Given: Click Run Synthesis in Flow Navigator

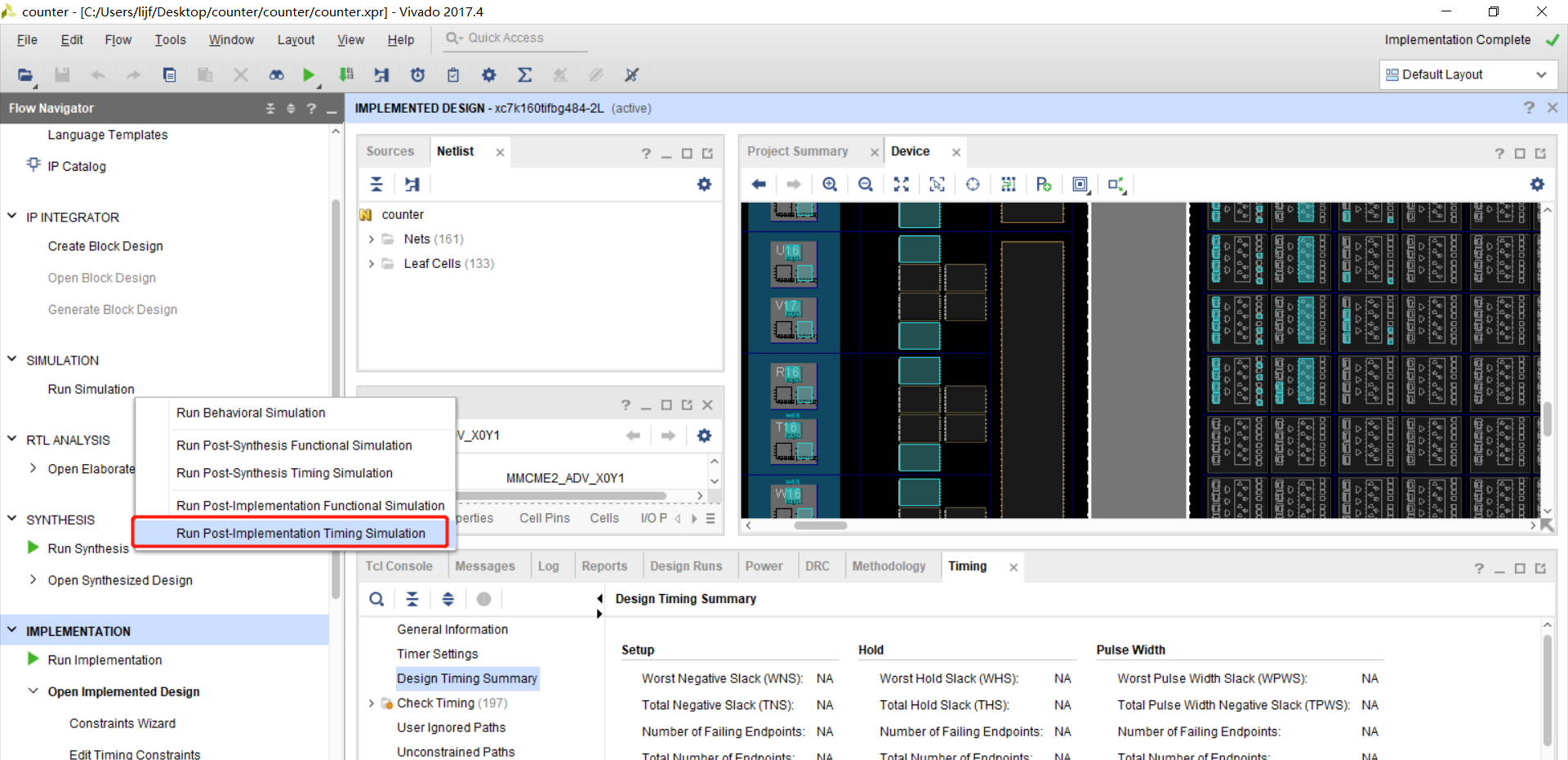Looking at the screenshot, I should point(88,548).
